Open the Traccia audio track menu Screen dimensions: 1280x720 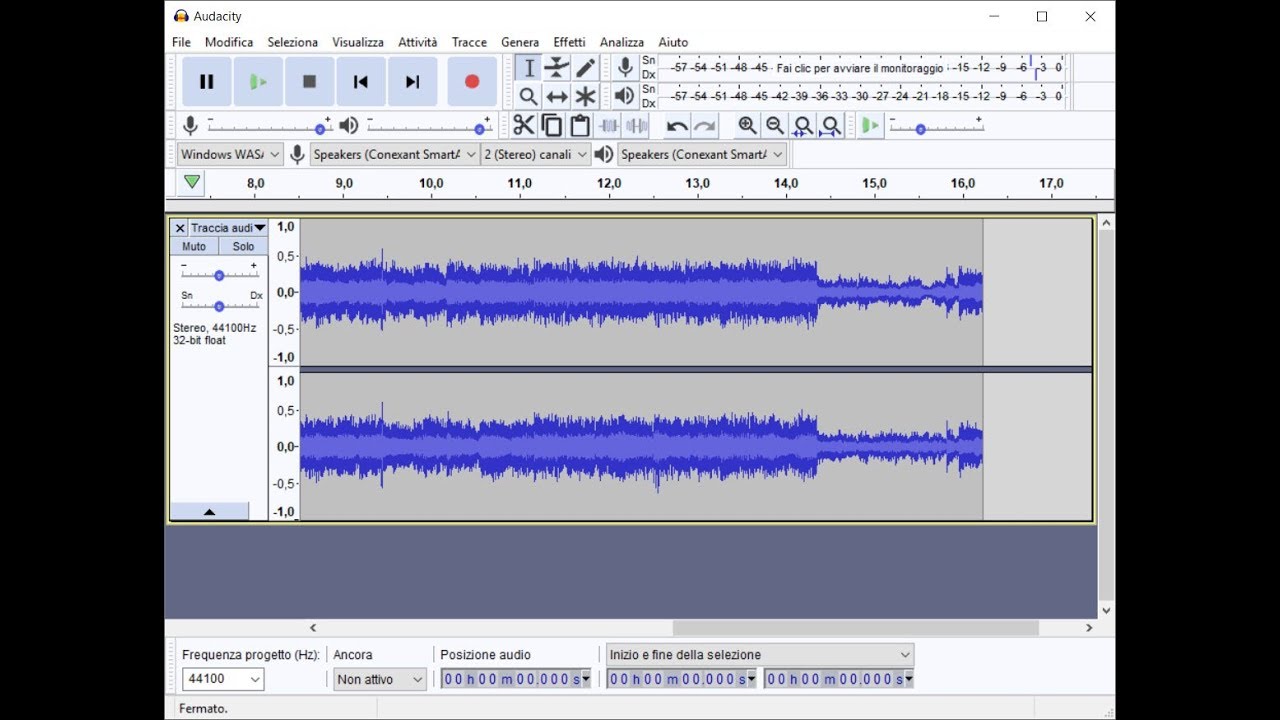click(x=228, y=228)
